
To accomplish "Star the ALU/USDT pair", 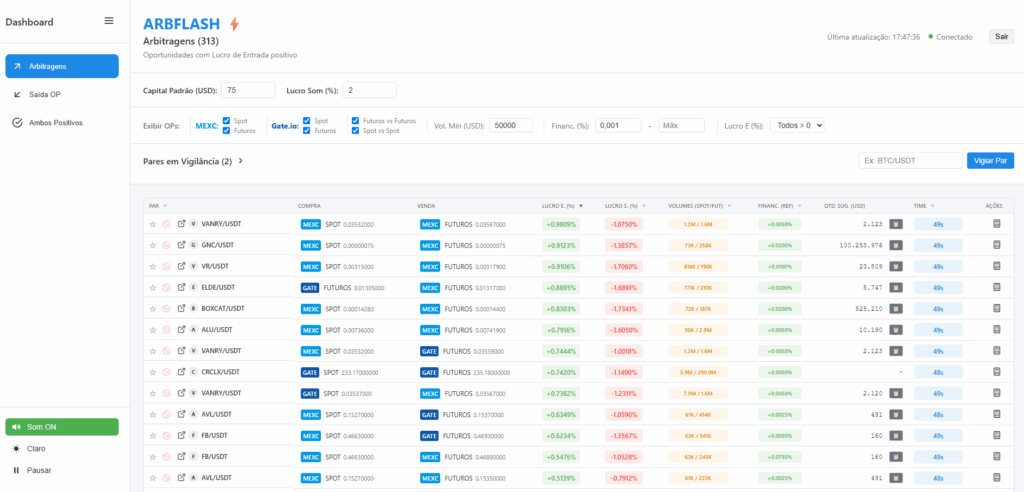I will [x=153, y=329].
